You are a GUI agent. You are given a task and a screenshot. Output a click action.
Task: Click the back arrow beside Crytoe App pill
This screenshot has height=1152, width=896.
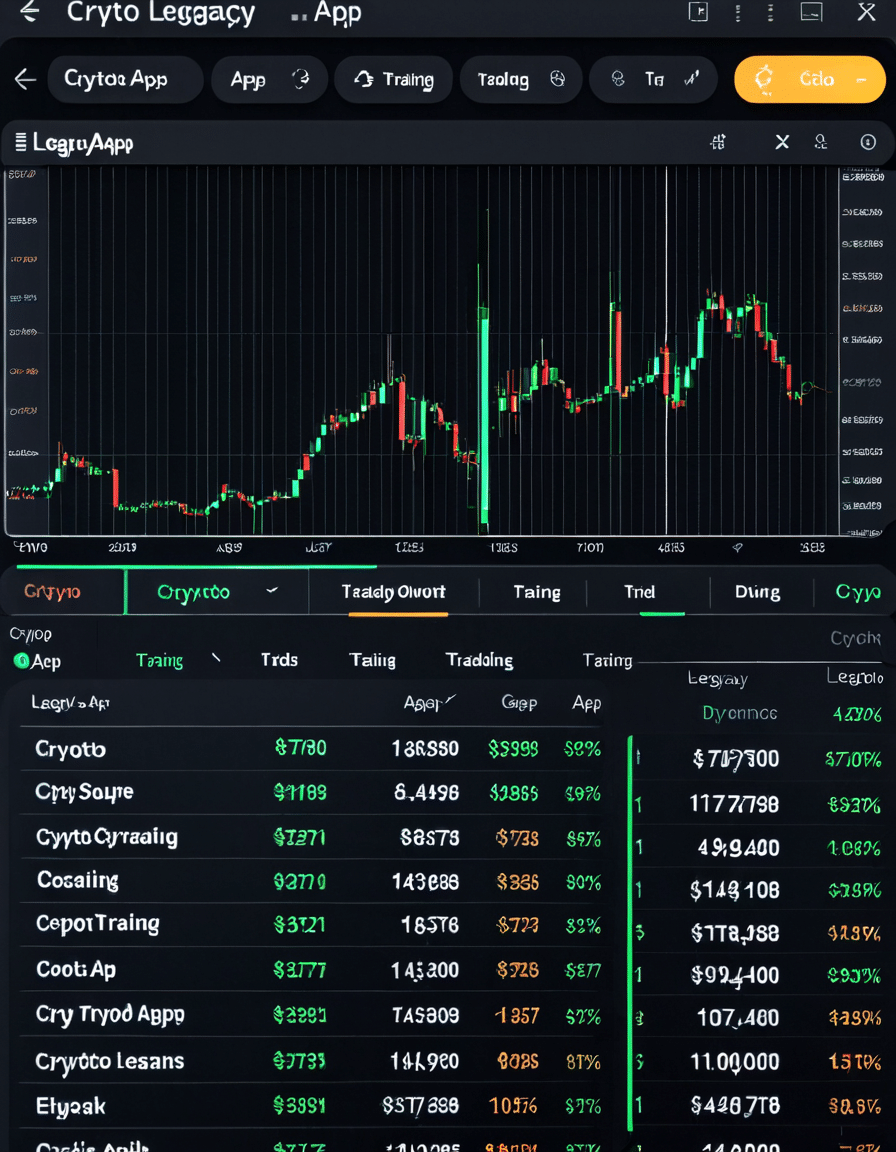click(x=25, y=79)
